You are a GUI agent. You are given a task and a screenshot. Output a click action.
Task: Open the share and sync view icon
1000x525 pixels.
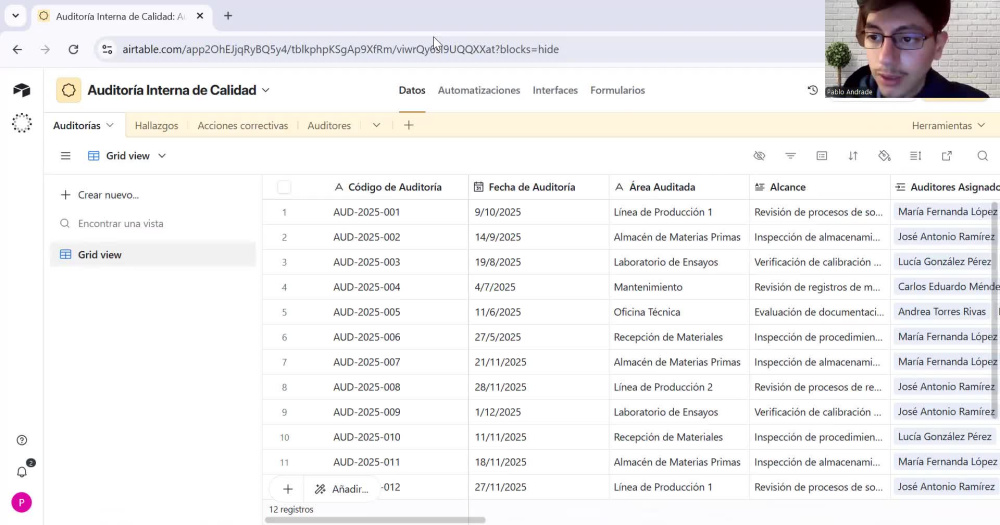947,156
